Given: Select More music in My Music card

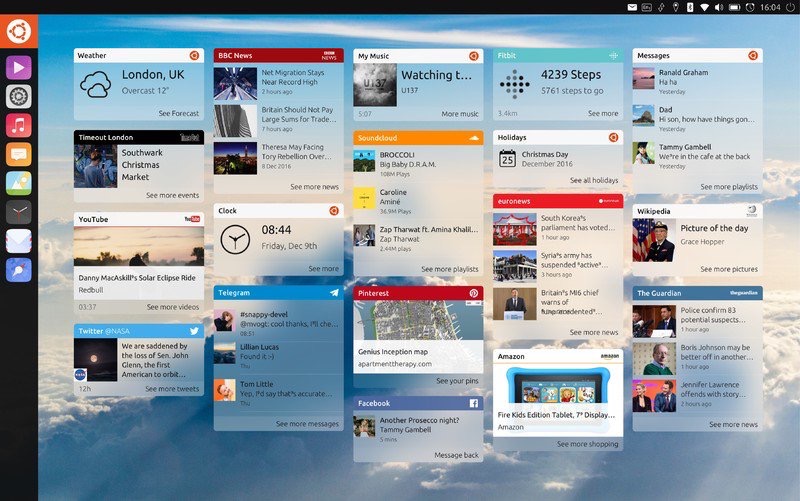Looking at the screenshot, I should pyautogui.click(x=460, y=114).
